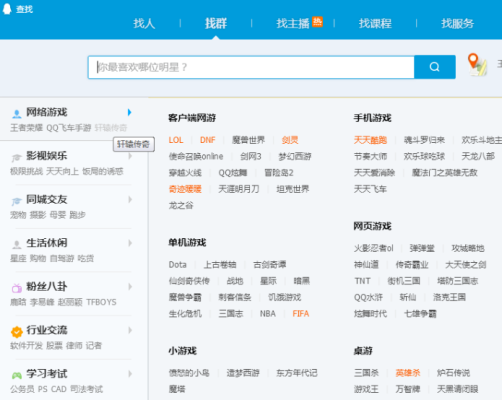Click the 公务员 keyword
This screenshot has width=502, height=400.
click(22, 389)
